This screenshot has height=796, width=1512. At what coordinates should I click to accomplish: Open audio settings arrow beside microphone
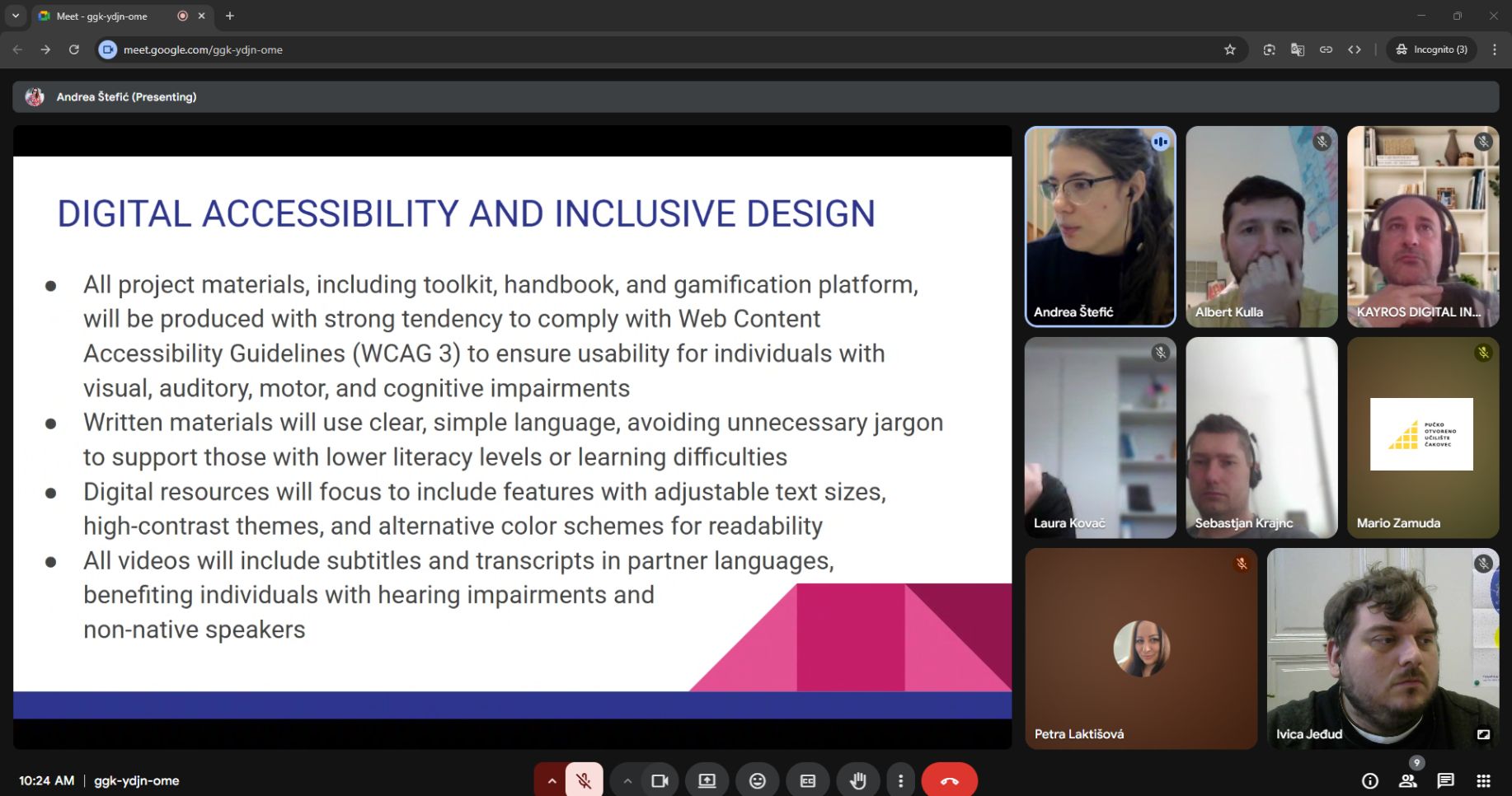tap(551, 780)
